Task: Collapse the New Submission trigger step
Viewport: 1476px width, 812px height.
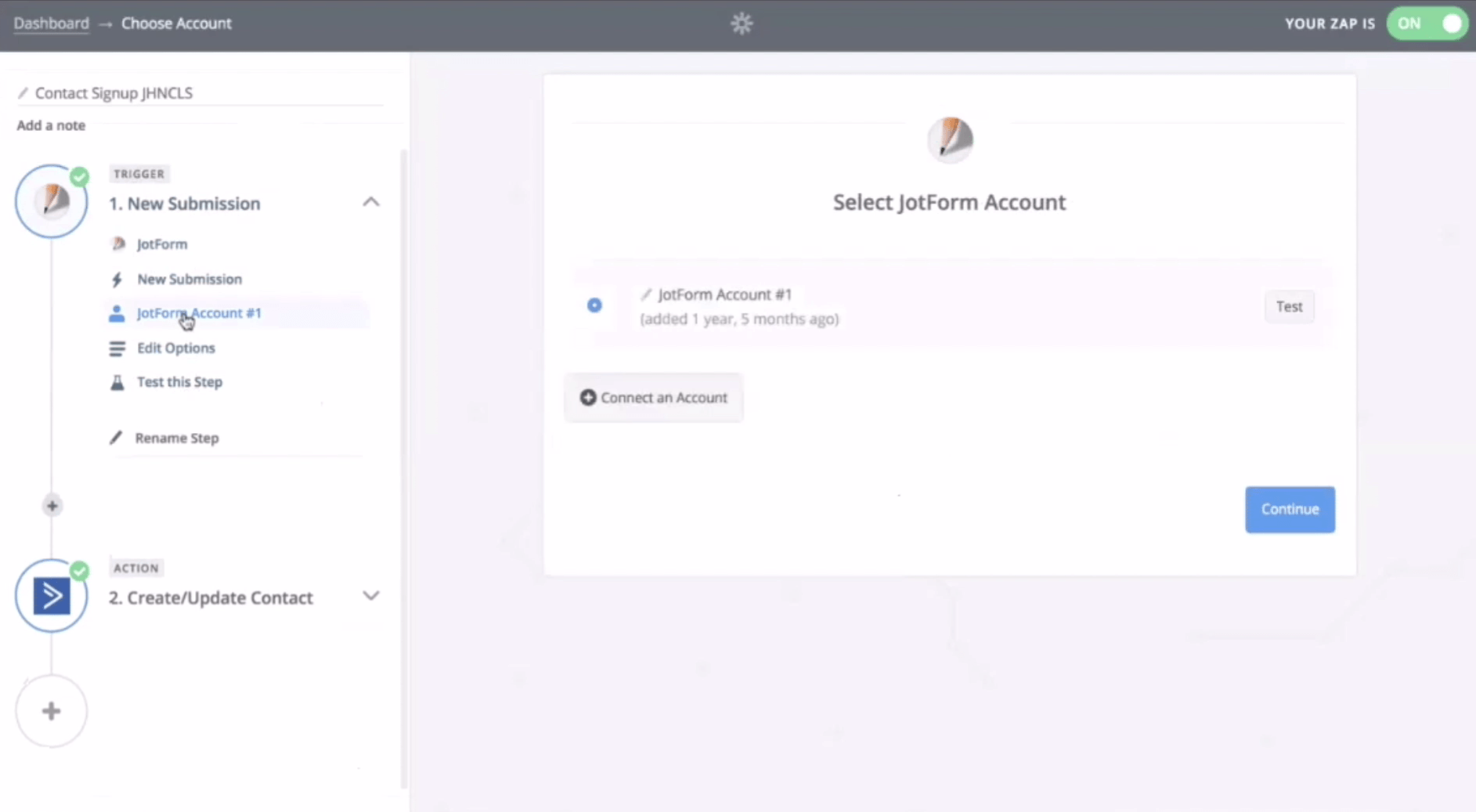Action: pos(371,202)
